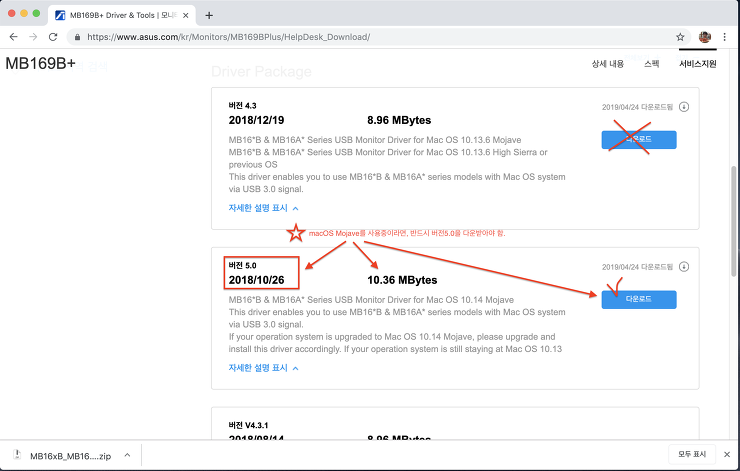Click the browser forward arrow
Viewport: 740px width, 471px height.
(x=33, y=37)
